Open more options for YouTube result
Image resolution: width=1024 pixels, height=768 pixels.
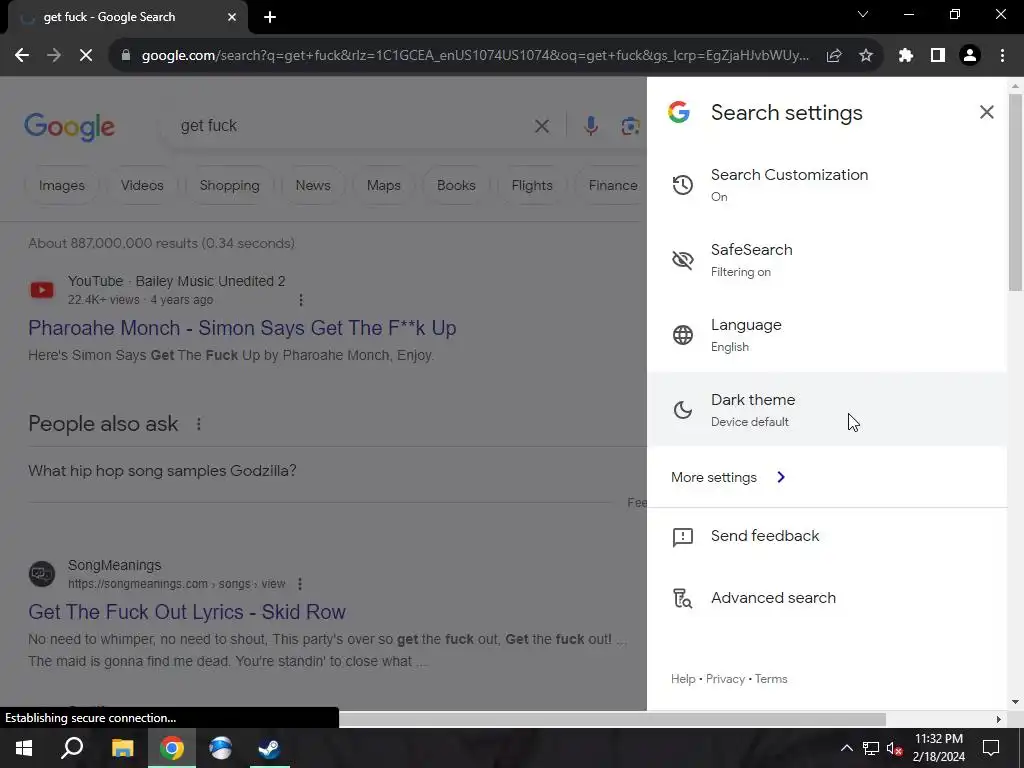tap(300, 300)
